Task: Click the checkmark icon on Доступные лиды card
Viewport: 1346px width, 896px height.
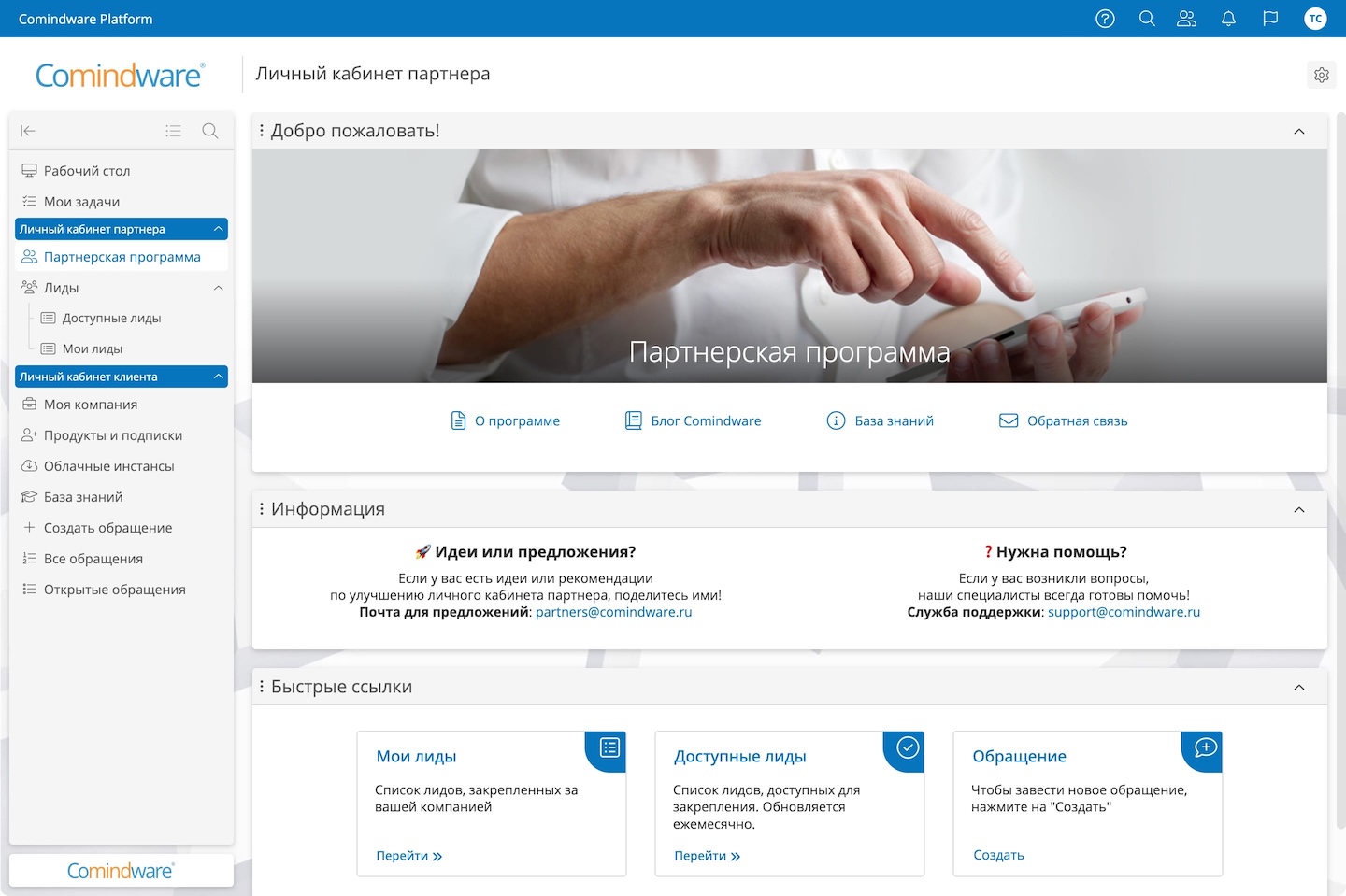Action: (x=908, y=747)
